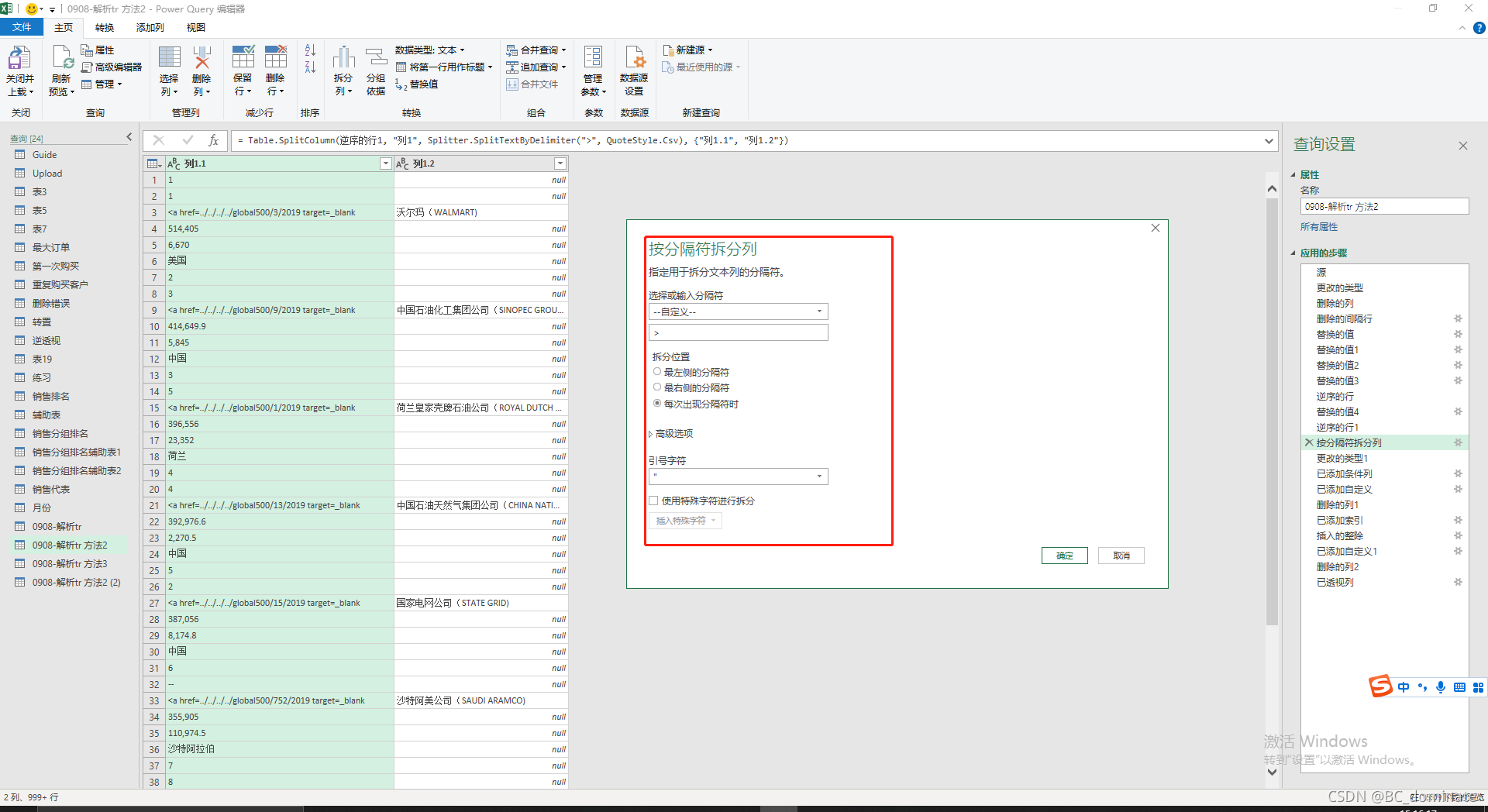Select the query 销售分组排名
Screen dimensions: 1488x812
(x=60, y=434)
